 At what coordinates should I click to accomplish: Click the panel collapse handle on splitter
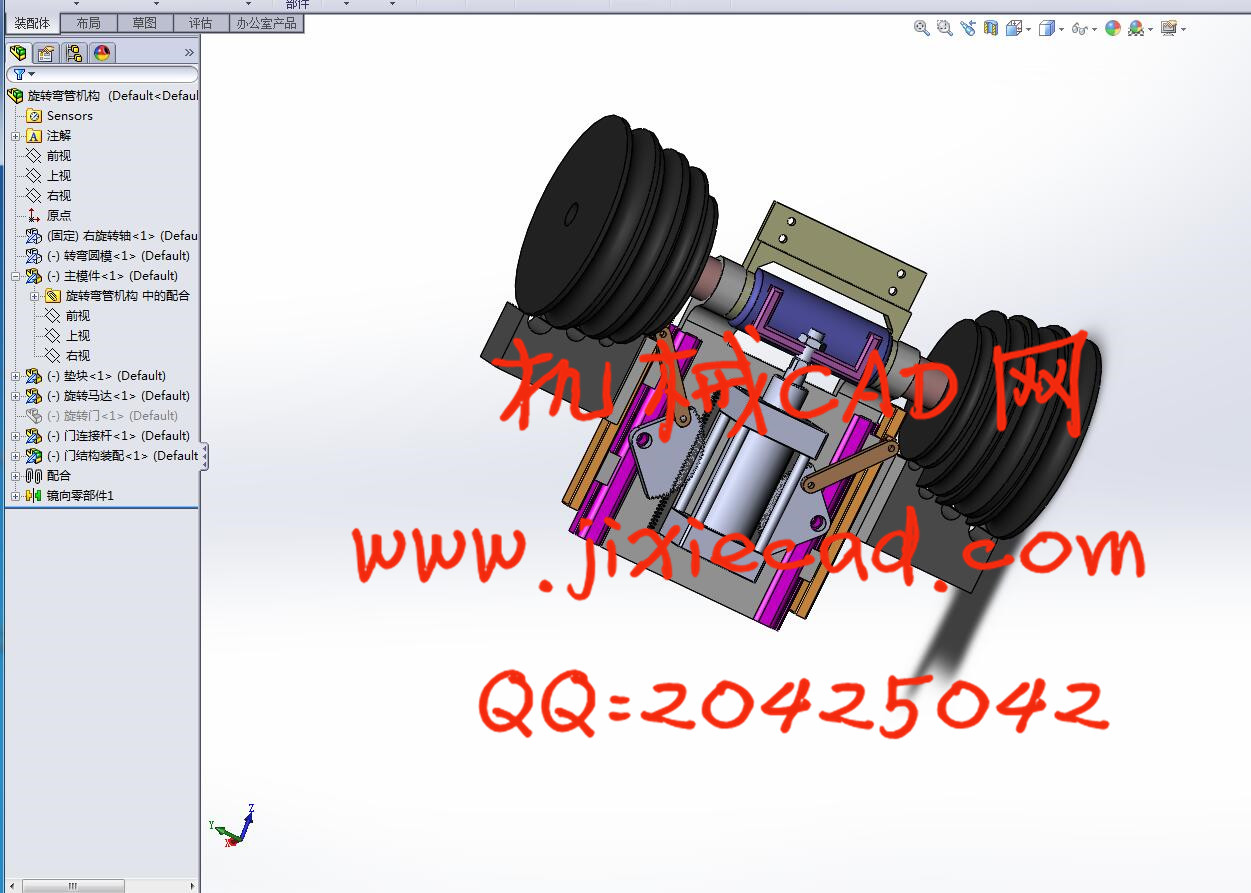click(205, 457)
